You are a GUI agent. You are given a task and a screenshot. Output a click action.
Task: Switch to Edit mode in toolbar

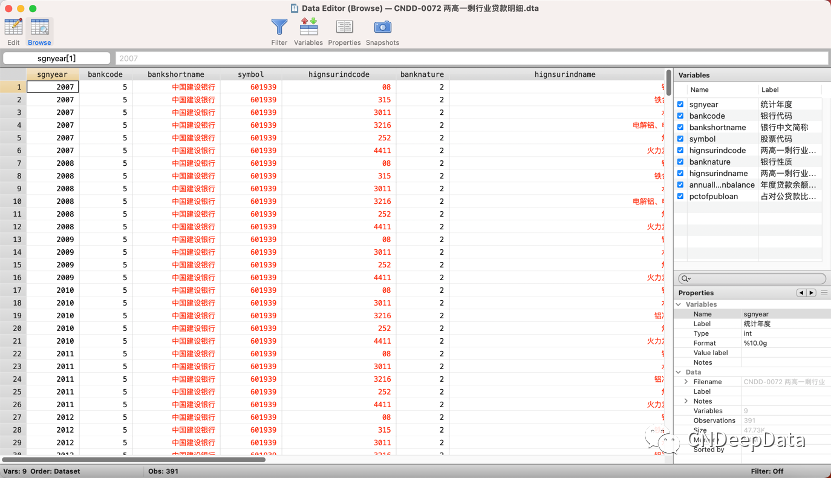13,32
